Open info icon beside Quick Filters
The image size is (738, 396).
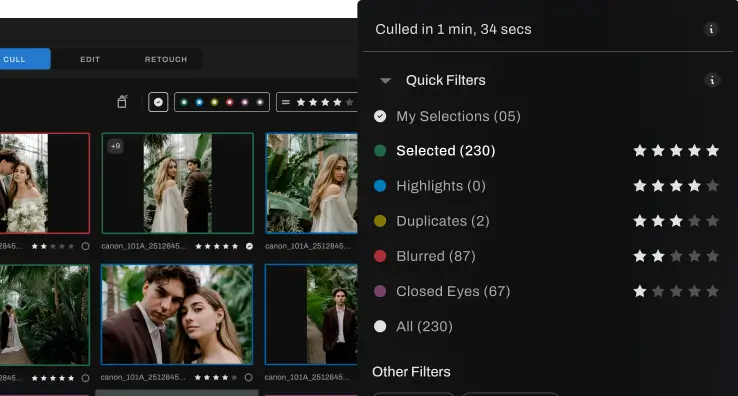[x=712, y=80]
